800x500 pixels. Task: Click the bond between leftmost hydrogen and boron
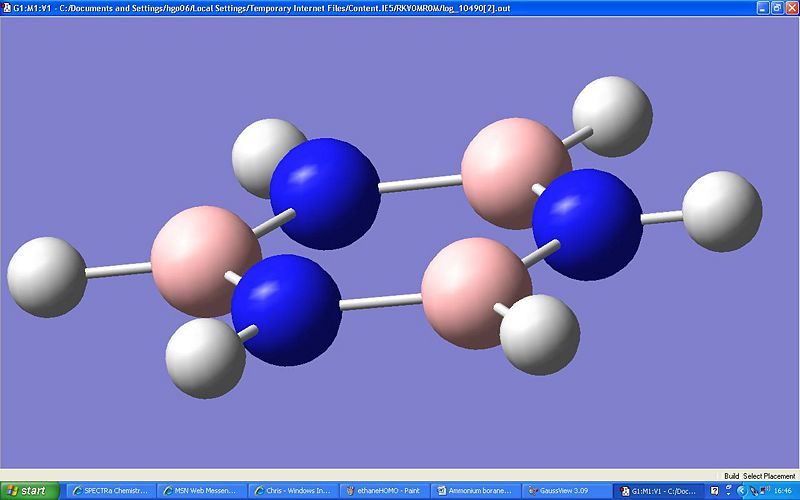[118, 270]
